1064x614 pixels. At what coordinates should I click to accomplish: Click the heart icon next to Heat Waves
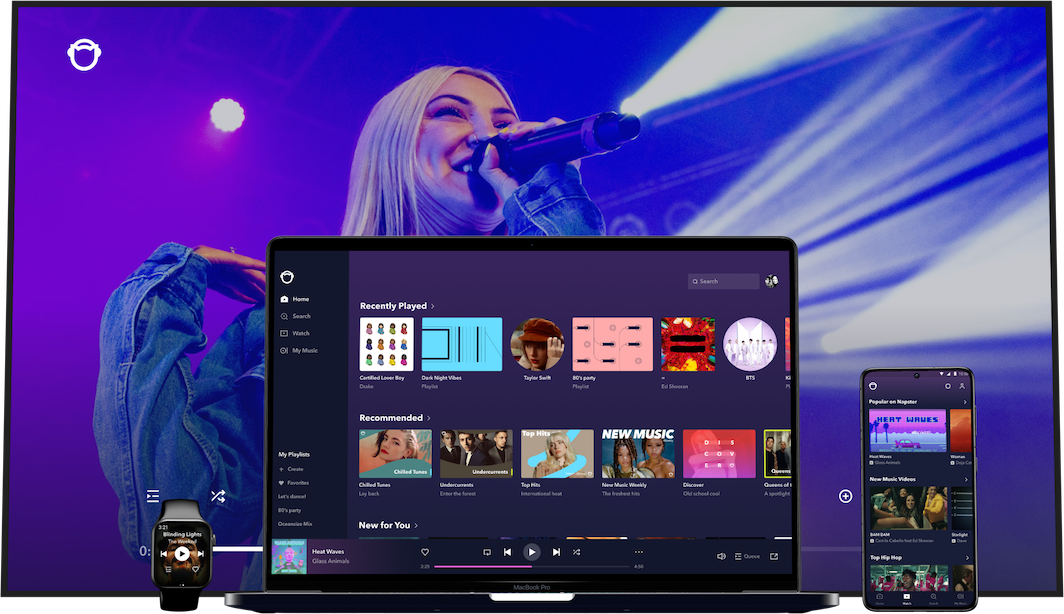click(425, 552)
